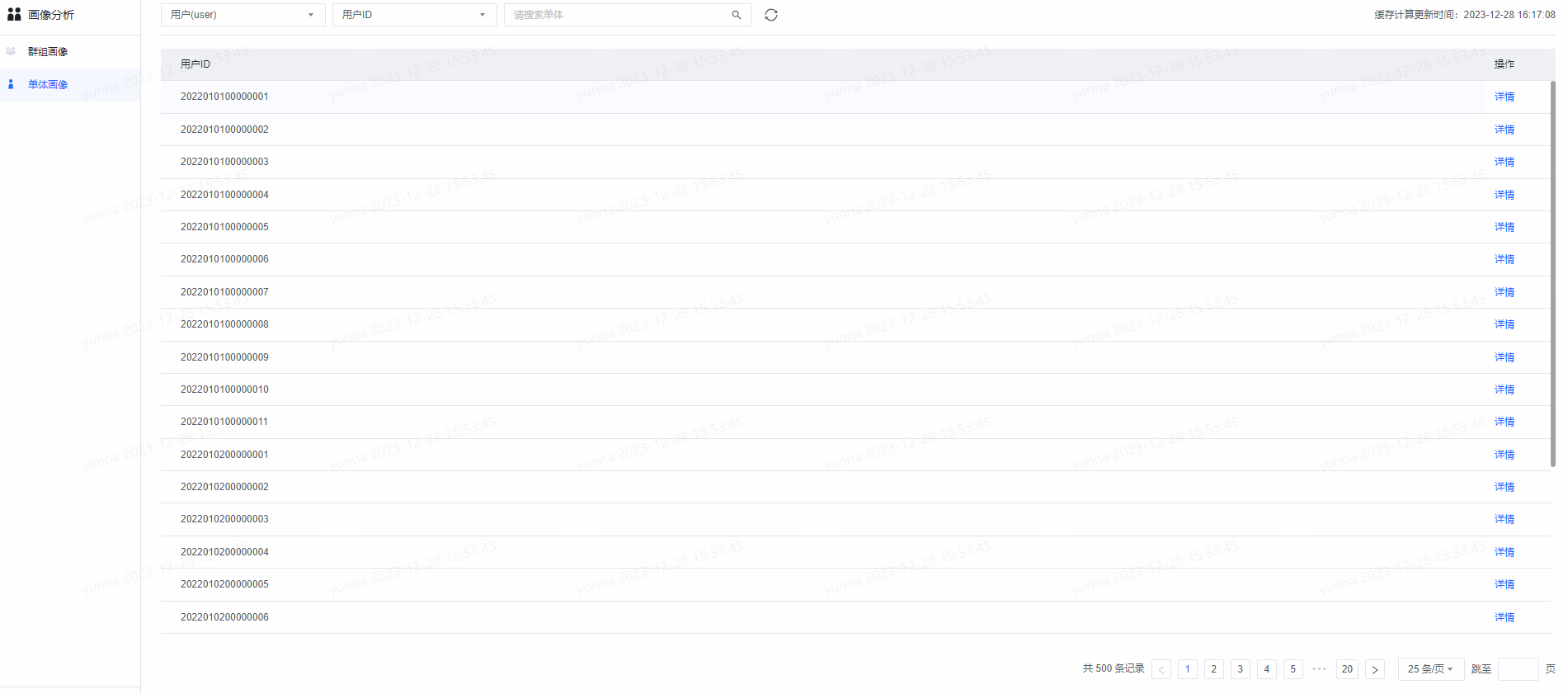Click the 画像分析 people icon in sidebar header

point(14,14)
